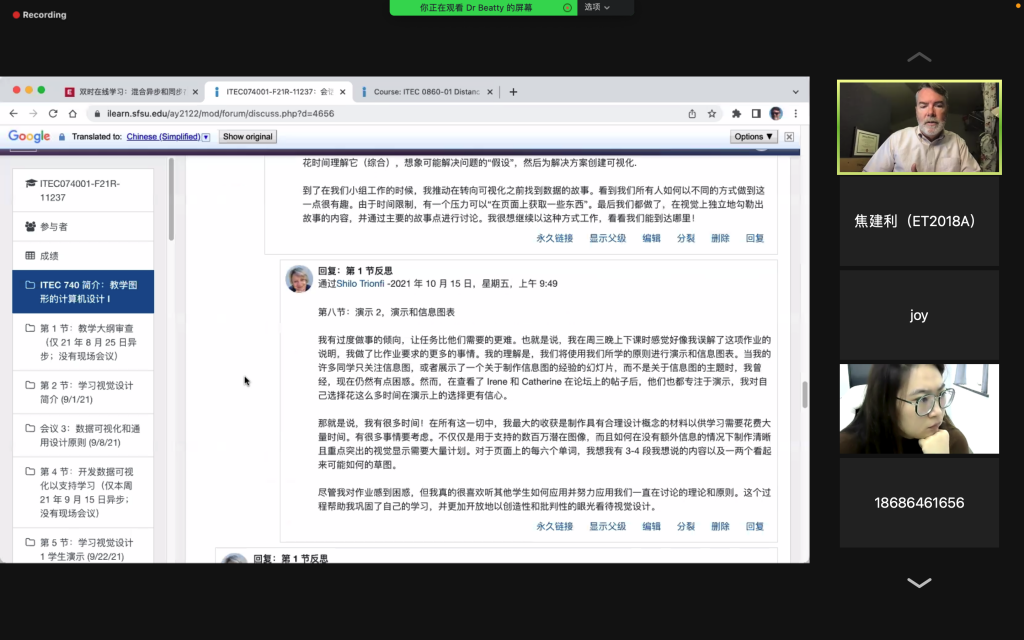Click the folder icon for 会议 3
This screenshot has height=640, width=1024.
pos(30,428)
